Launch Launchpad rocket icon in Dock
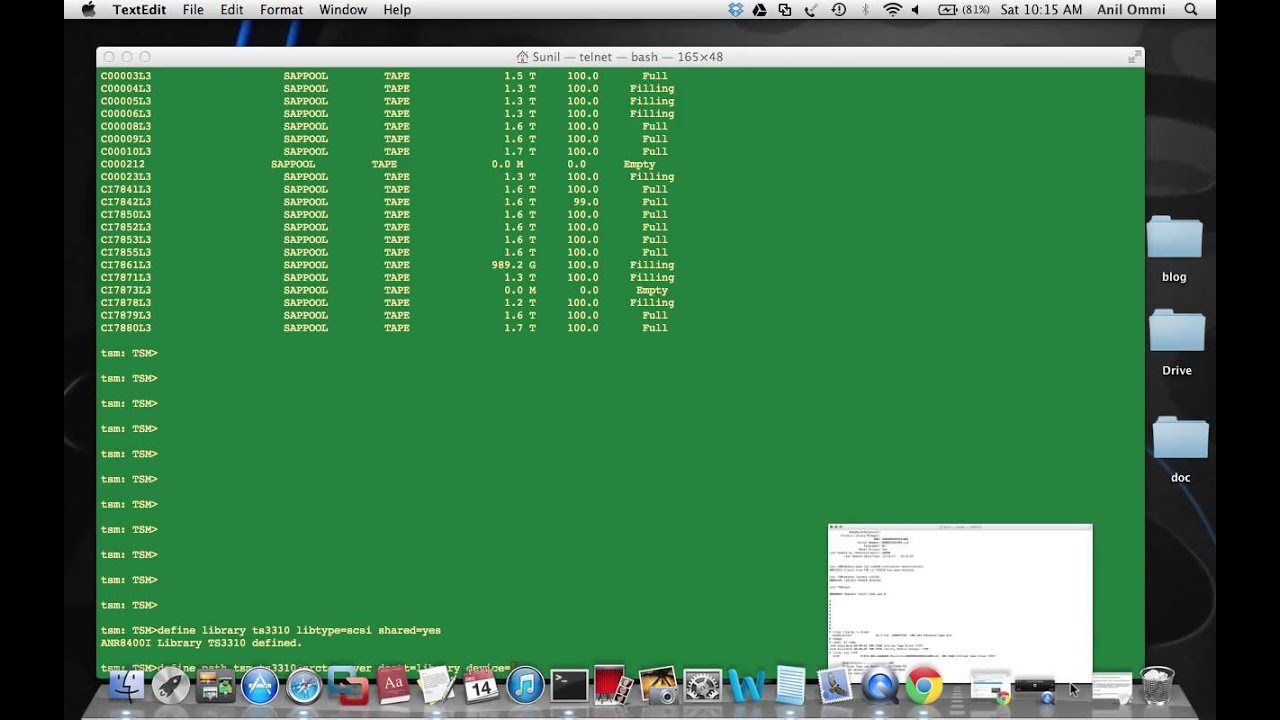1280x720 pixels. click(x=171, y=686)
